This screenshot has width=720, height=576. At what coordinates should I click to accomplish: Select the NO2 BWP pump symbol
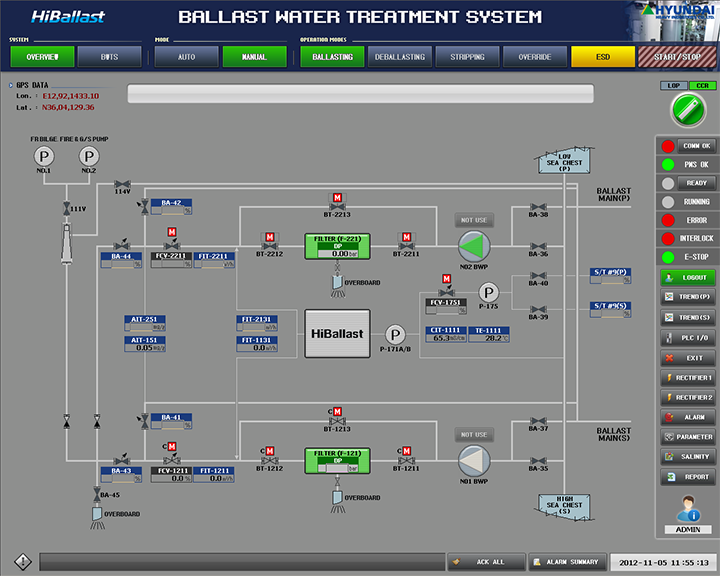pos(474,247)
